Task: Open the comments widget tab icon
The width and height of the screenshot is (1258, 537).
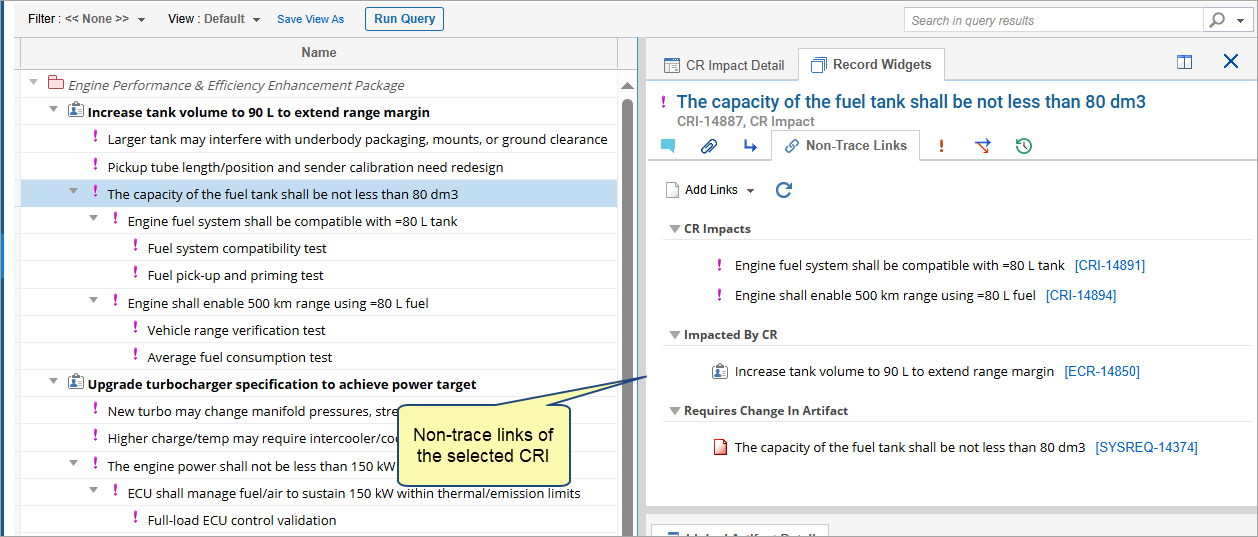Action: coord(668,146)
